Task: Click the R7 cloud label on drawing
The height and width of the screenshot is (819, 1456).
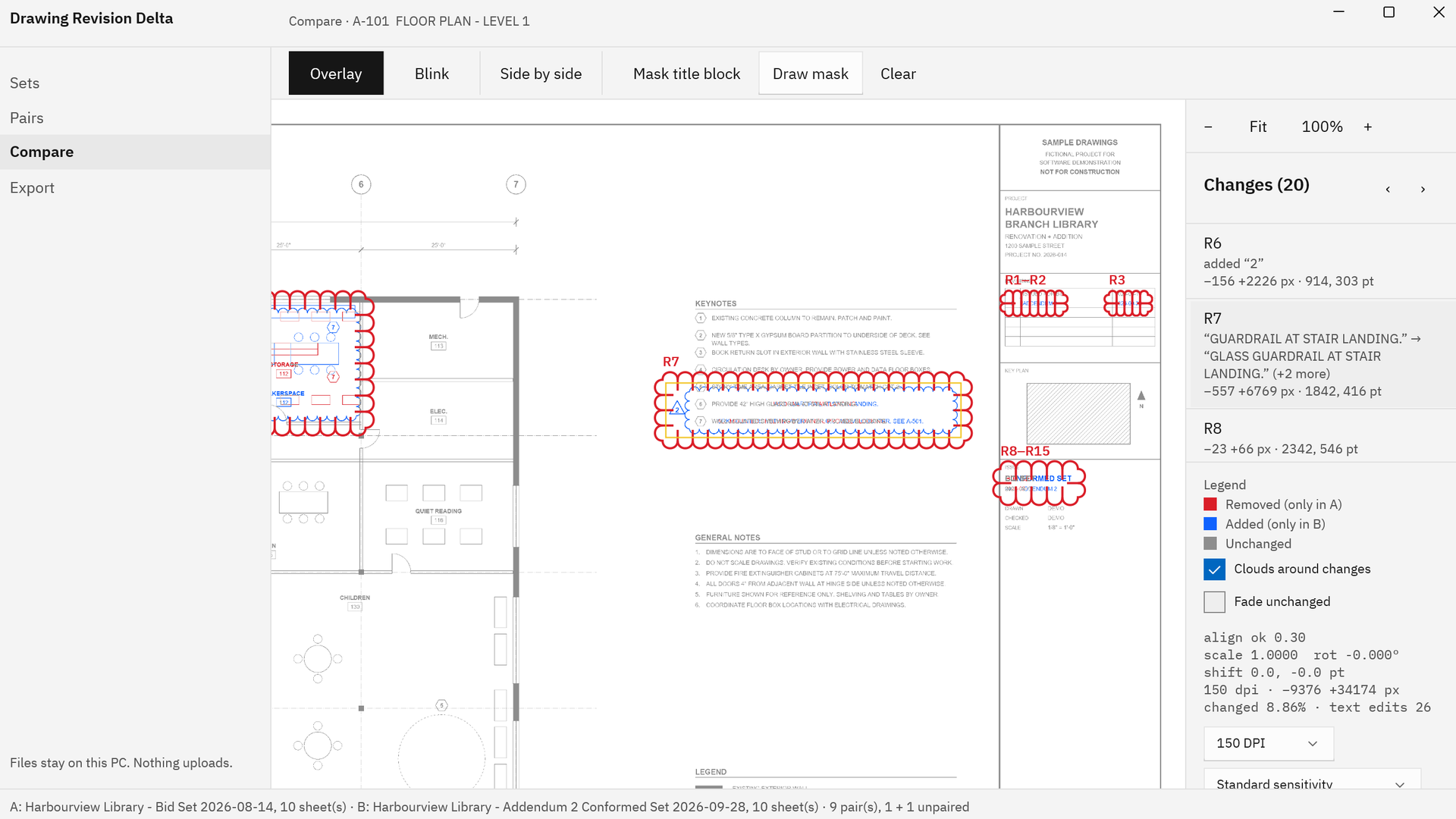Action: point(671,362)
